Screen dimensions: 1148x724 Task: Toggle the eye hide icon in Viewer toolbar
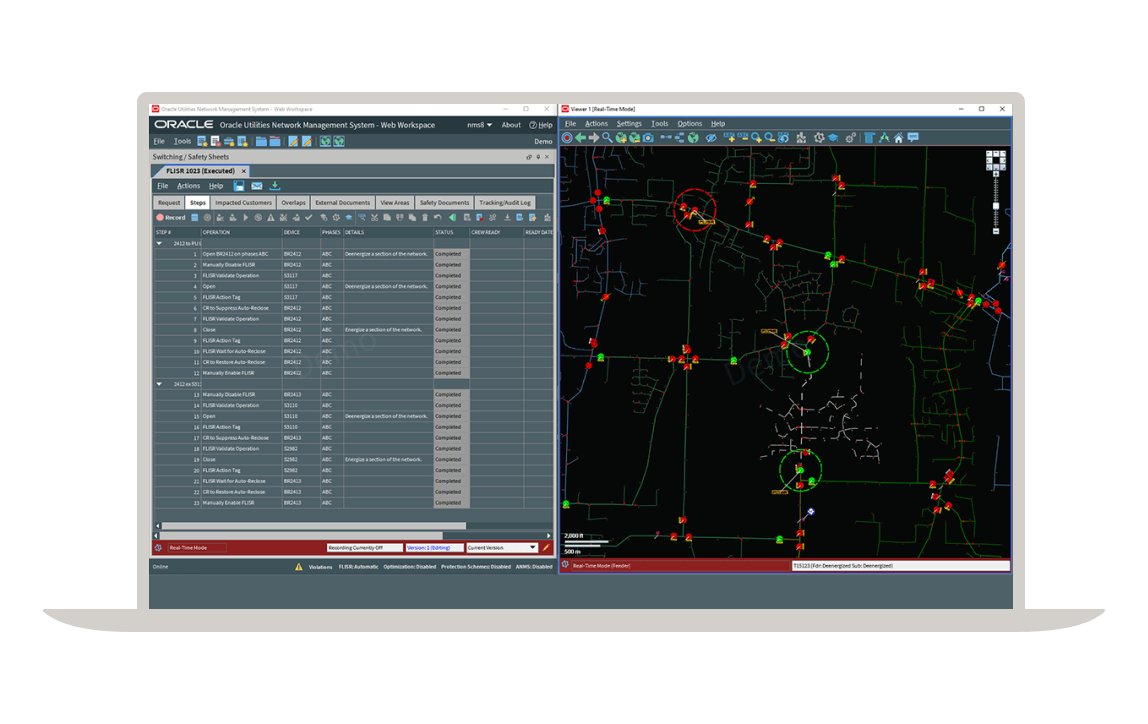[x=710, y=138]
